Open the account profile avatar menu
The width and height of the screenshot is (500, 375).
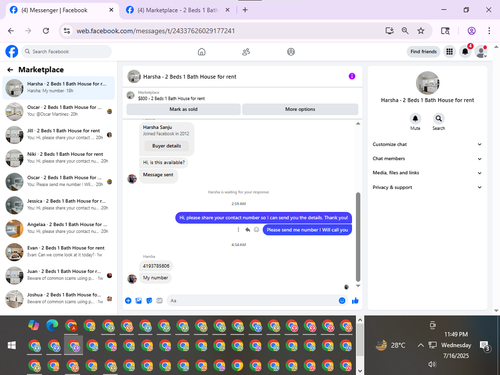coord(481,52)
